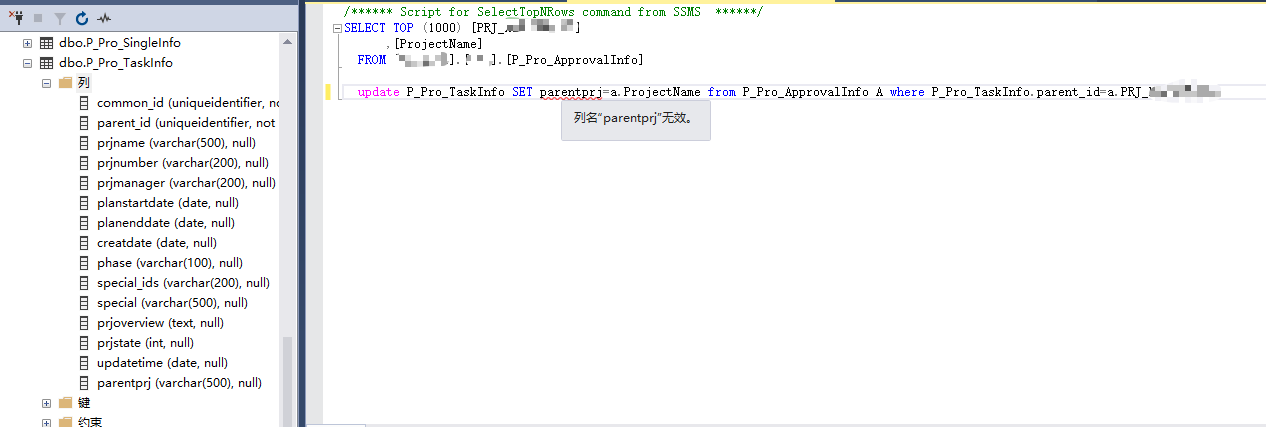Select creatdate (date, null) row
The width and height of the screenshot is (1266, 427).
[157, 243]
